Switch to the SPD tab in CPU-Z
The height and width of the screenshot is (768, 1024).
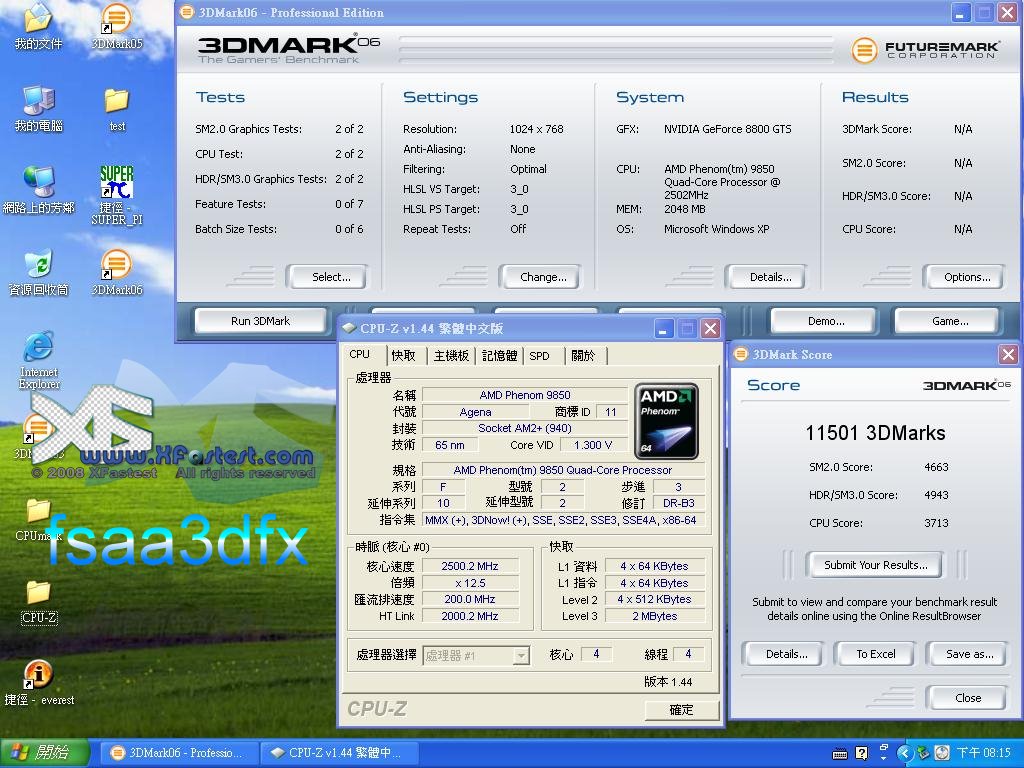click(539, 356)
